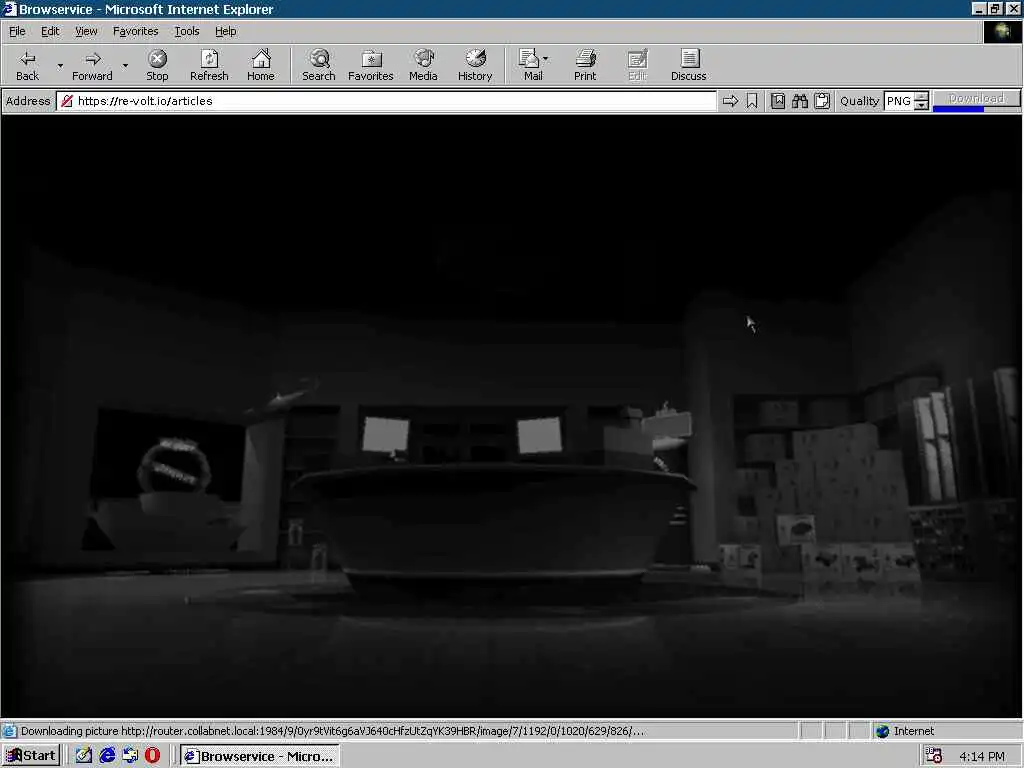Click the Download button
Image resolution: width=1024 pixels, height=768 pixels.
[x=976, y=99]
